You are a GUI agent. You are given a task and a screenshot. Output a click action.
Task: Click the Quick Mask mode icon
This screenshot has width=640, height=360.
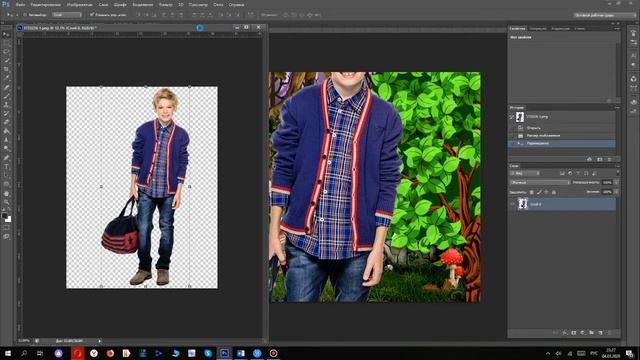7,228
